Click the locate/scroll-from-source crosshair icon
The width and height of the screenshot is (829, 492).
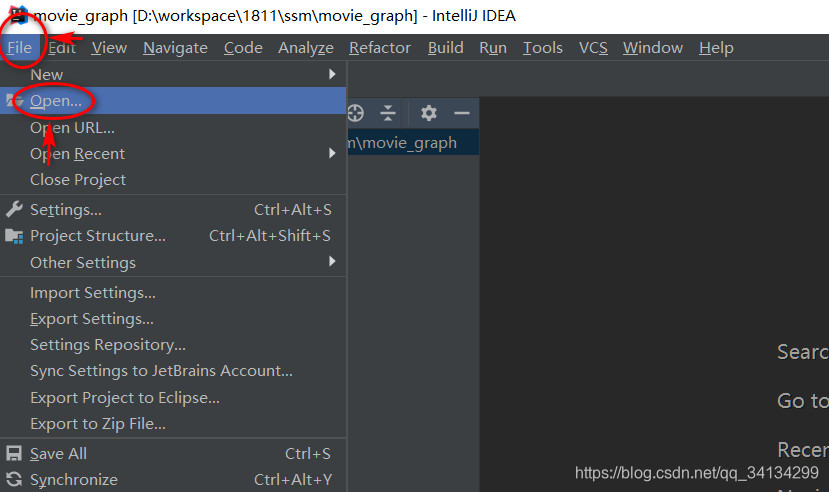pyautogui.click(x=356, y=113)
